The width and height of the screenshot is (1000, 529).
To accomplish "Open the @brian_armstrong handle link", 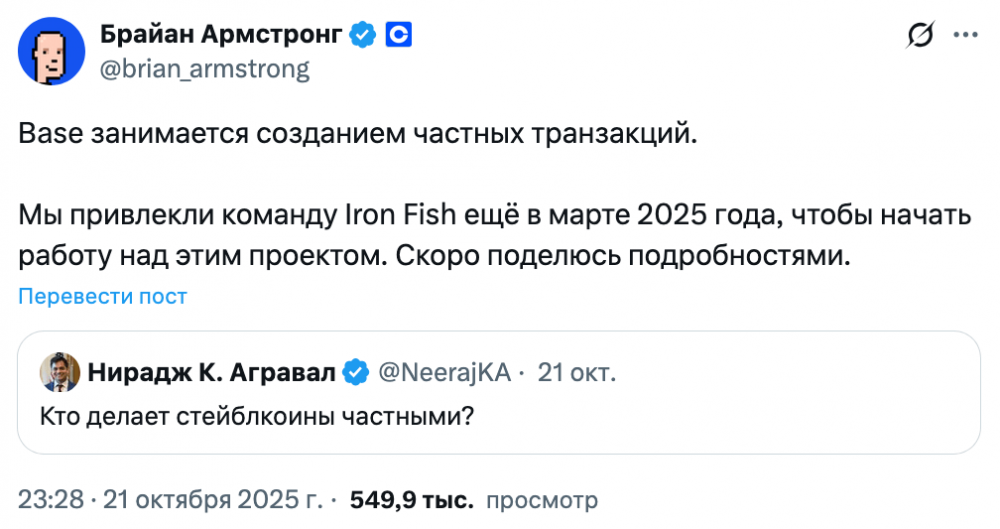I will 204,69.
